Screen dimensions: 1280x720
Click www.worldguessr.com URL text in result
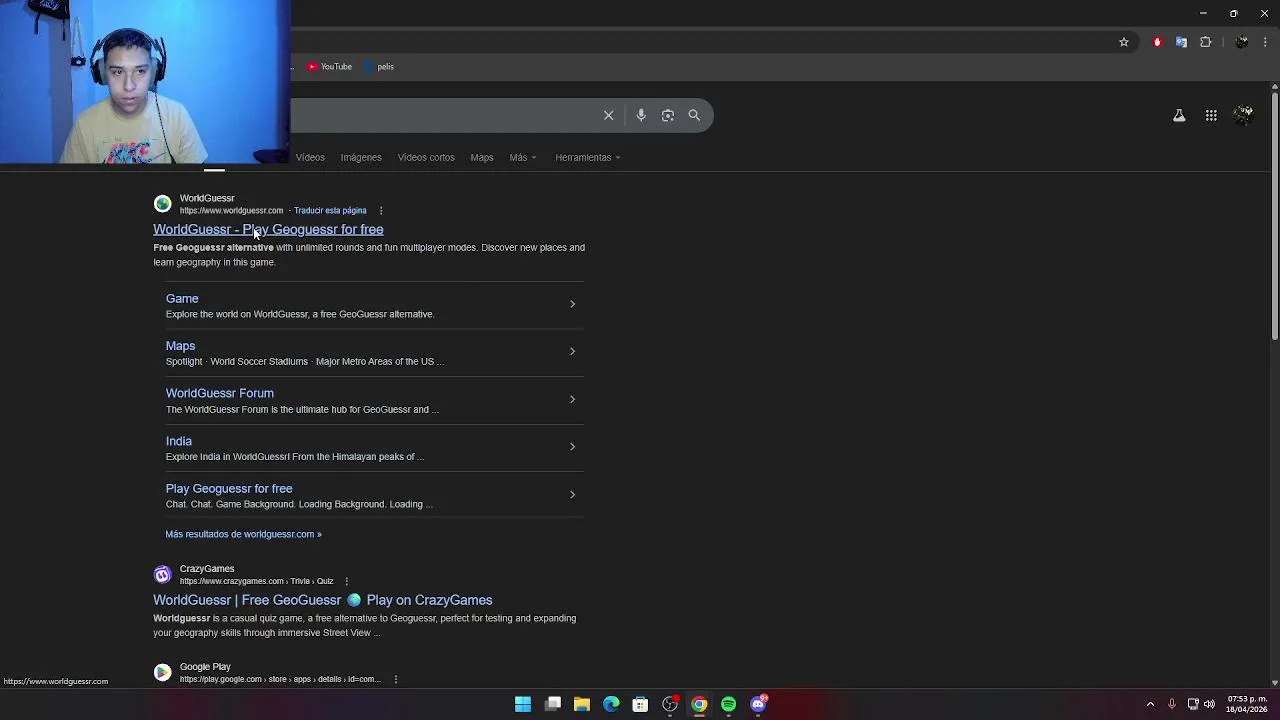point(231,211)
